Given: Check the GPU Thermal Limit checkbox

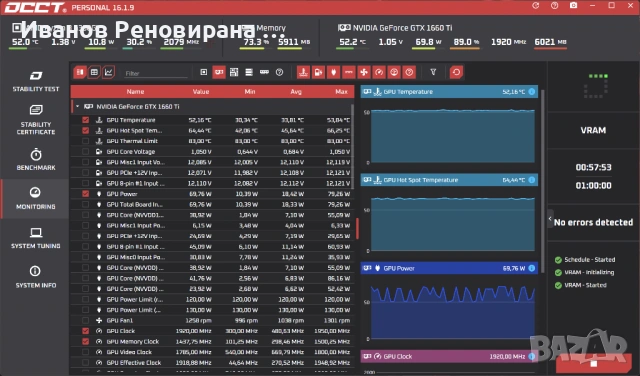Looking at the screenshot, I should point(85,141).
